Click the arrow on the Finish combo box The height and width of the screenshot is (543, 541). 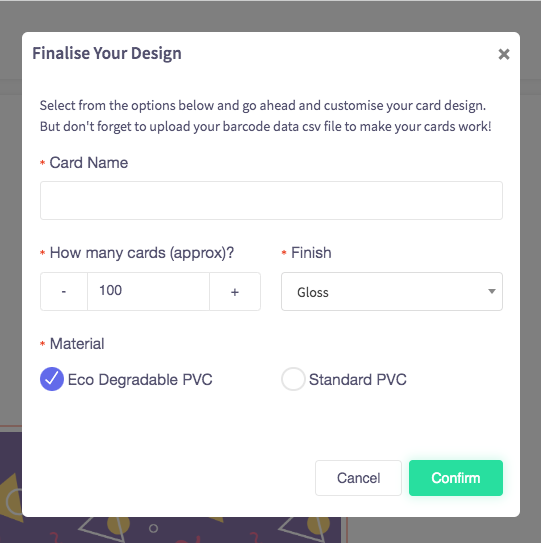tap(491, 291)
